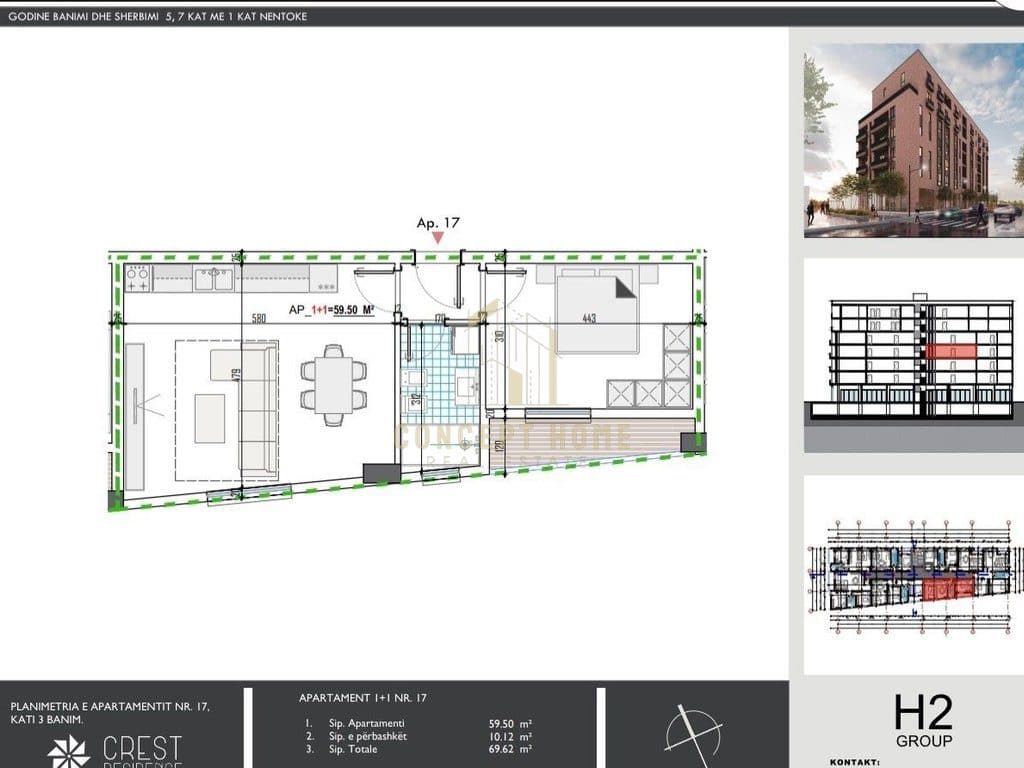
Task: Click the '10.12 m²' shared area value
Action: (x=510, y=737)
